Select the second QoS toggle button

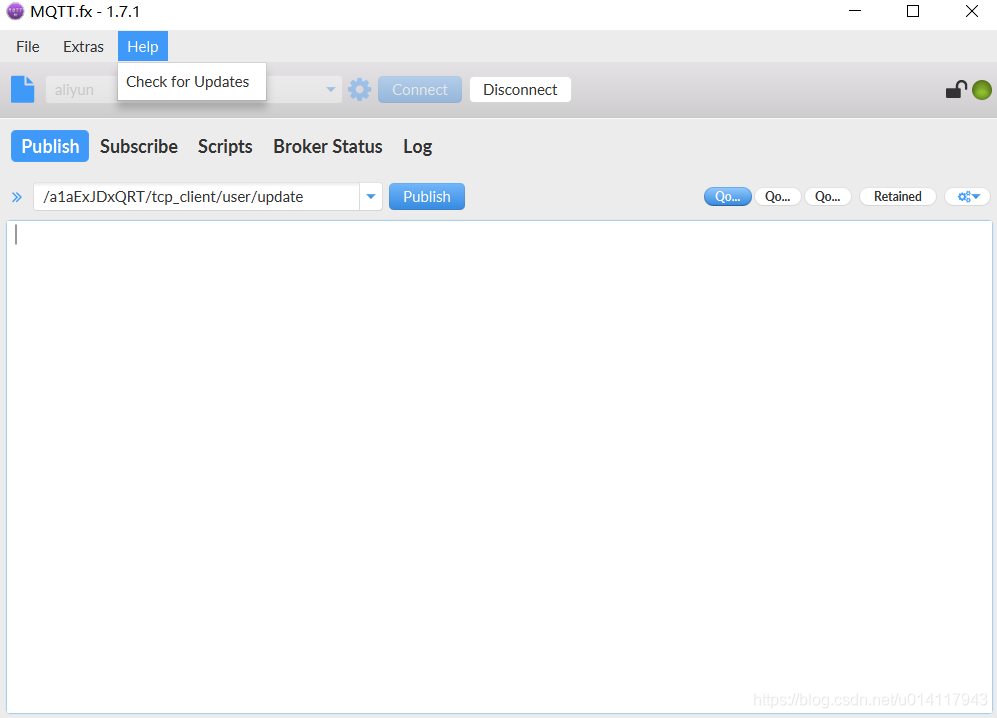tap(777, 197)
